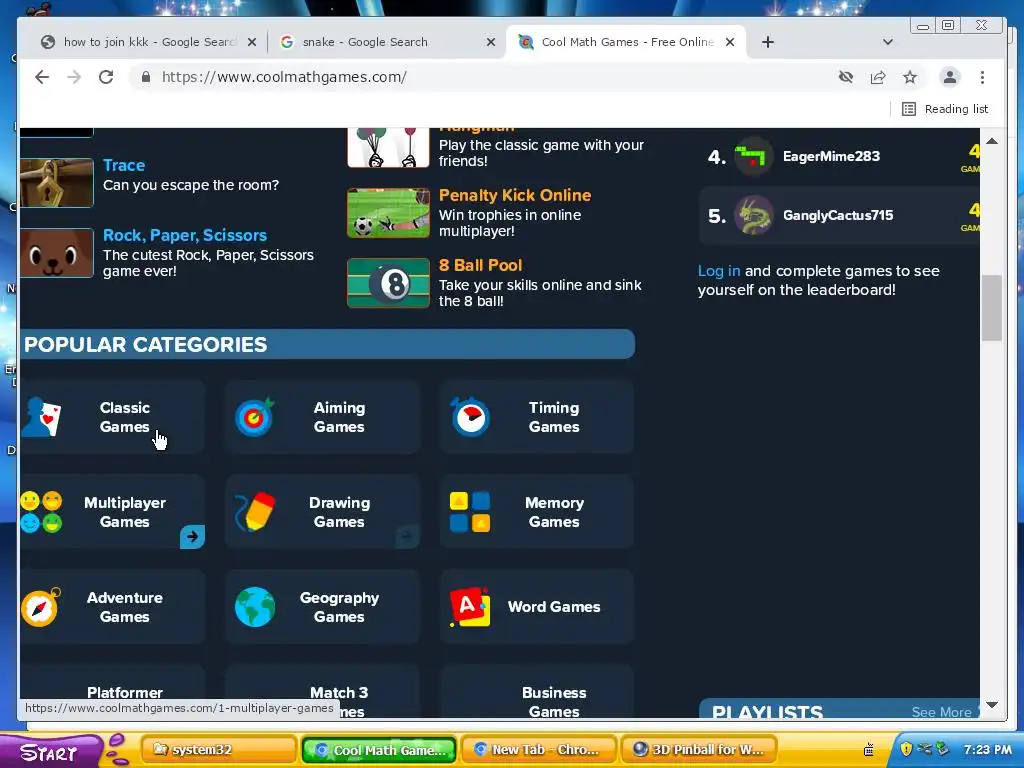Click the share page icon
1024x768 pixels.
pyautogui.click(x=878, y=77)
